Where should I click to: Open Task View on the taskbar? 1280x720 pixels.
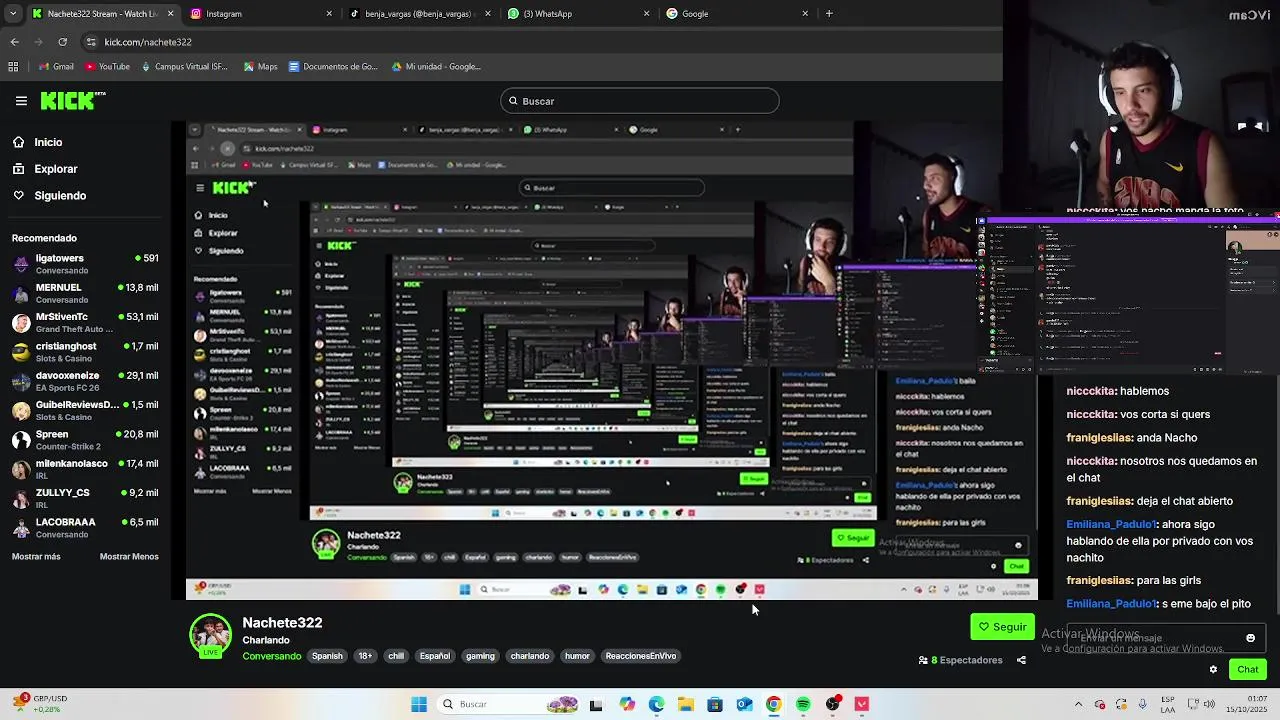(x=596, y=705)
